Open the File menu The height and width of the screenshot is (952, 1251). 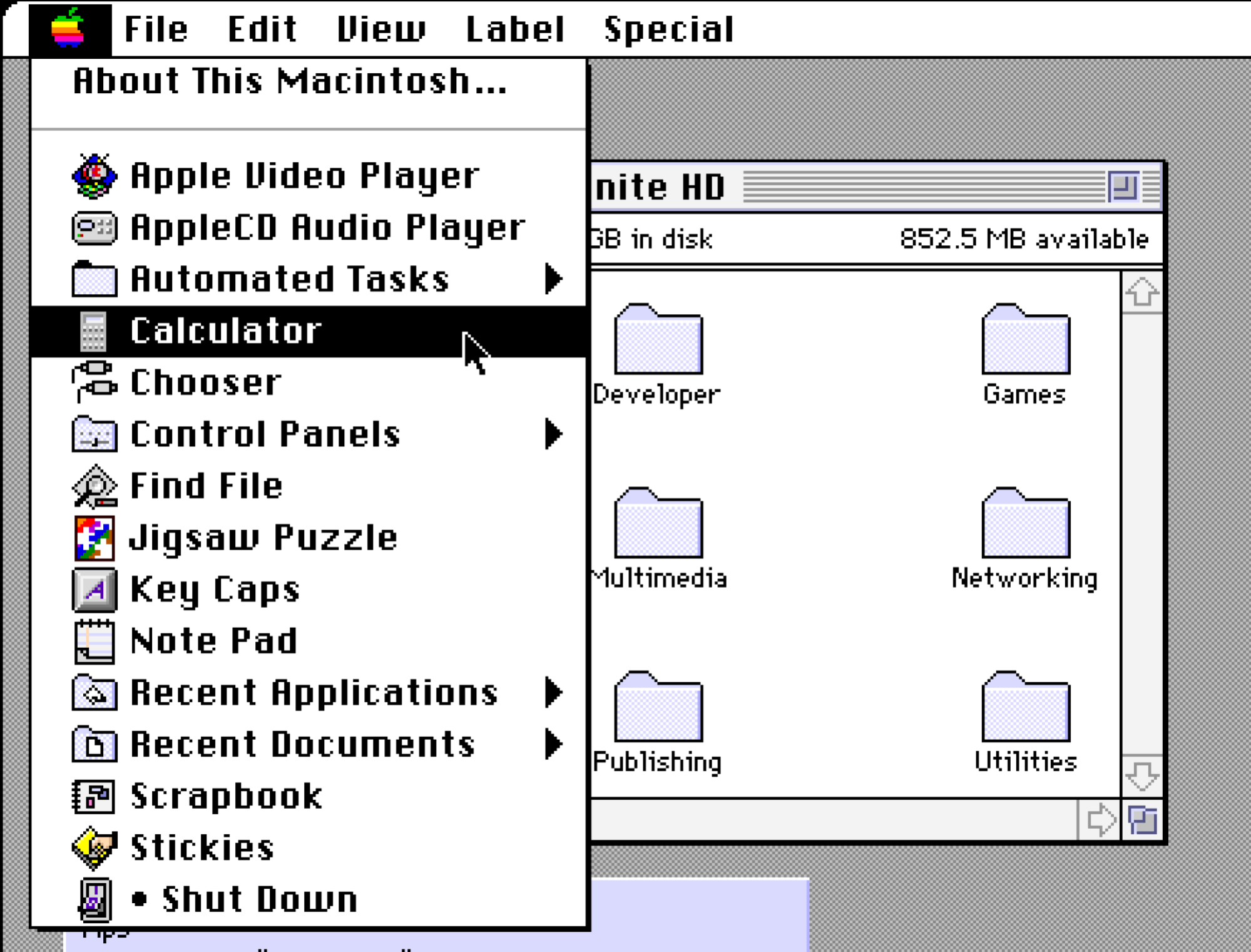[x=156, y=29]
